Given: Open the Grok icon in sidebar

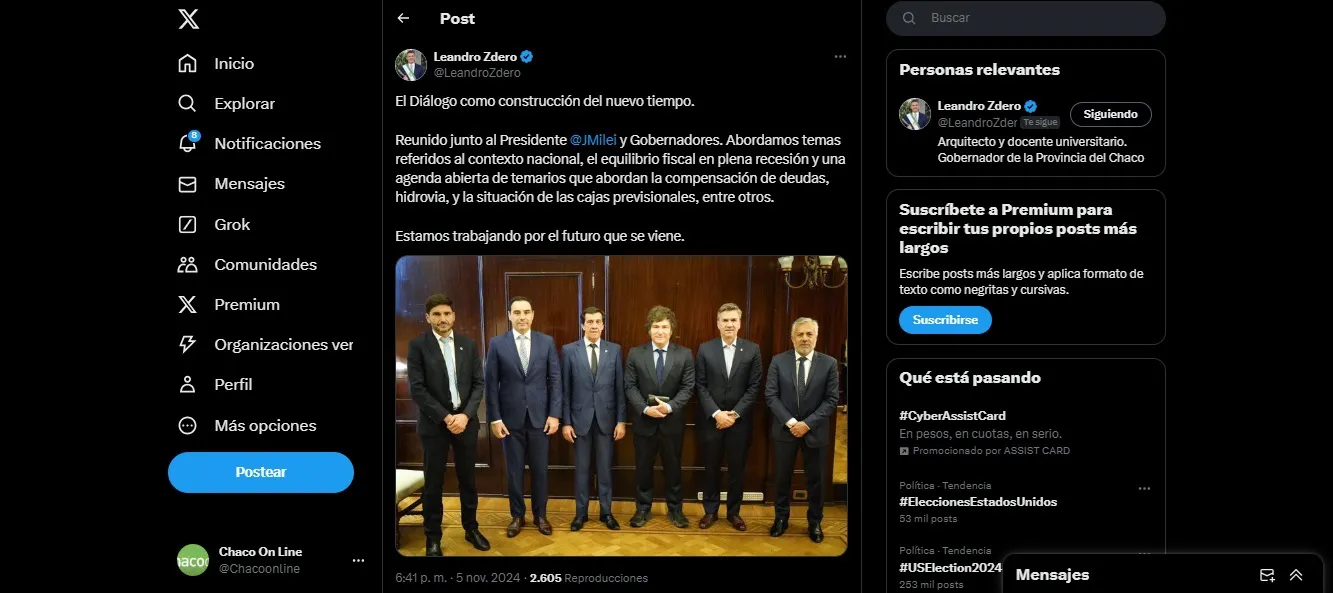Looking at the screenshot, I should tap(187, 224).
